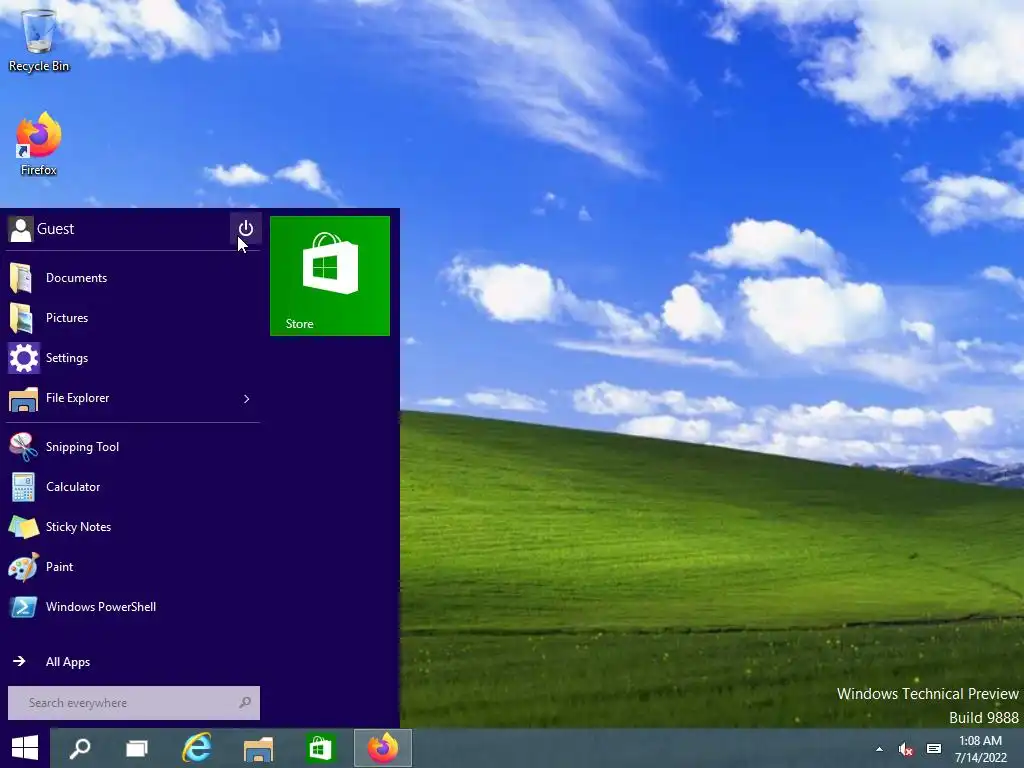Show hidden tray icons arrow
Viewport: 1024px width, 768px height.
tap(879, 749)
